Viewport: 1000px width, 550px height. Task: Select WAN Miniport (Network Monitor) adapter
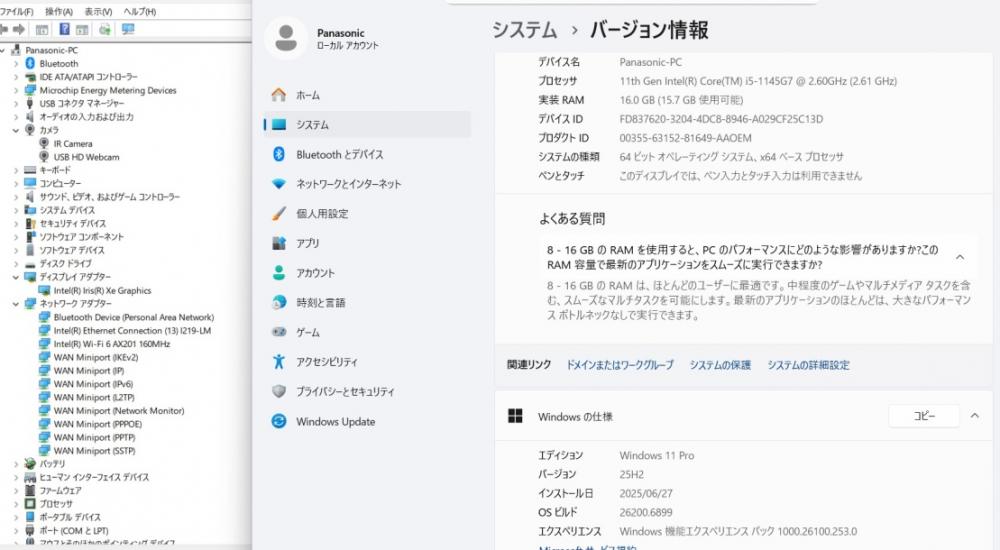click(x=119, y=411)
